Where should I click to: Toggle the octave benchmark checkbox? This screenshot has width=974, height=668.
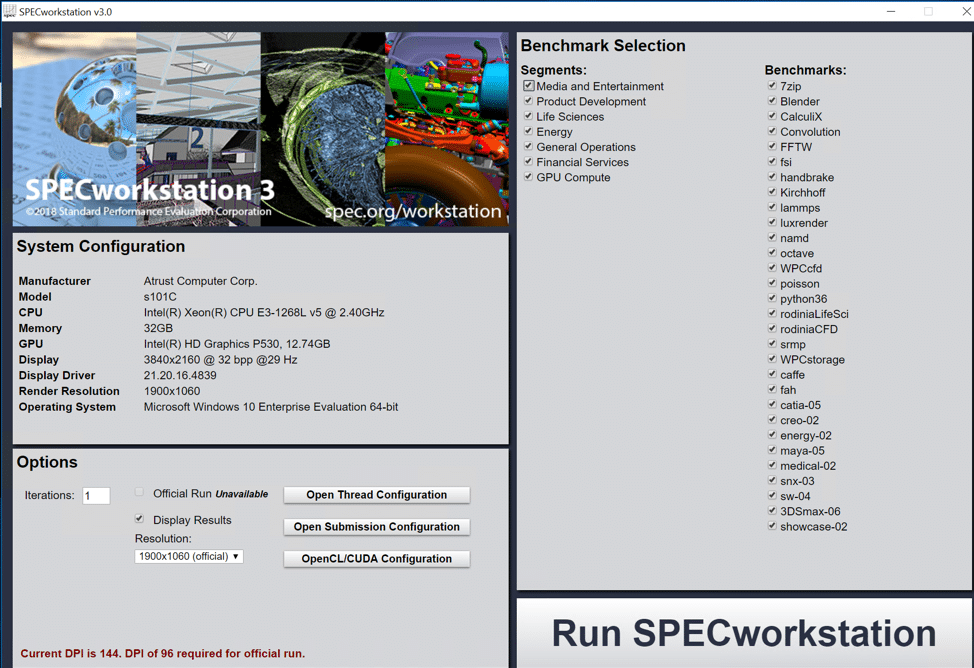[x=772, y=253]
